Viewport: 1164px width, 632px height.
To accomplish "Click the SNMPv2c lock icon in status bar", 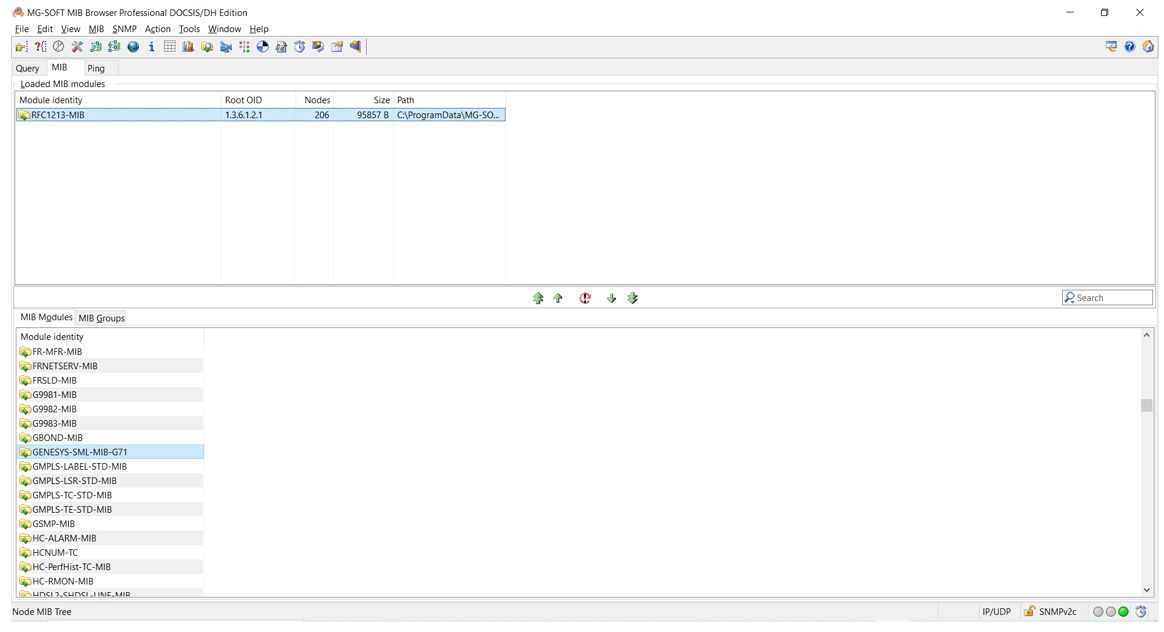I will pos(1029,611).
